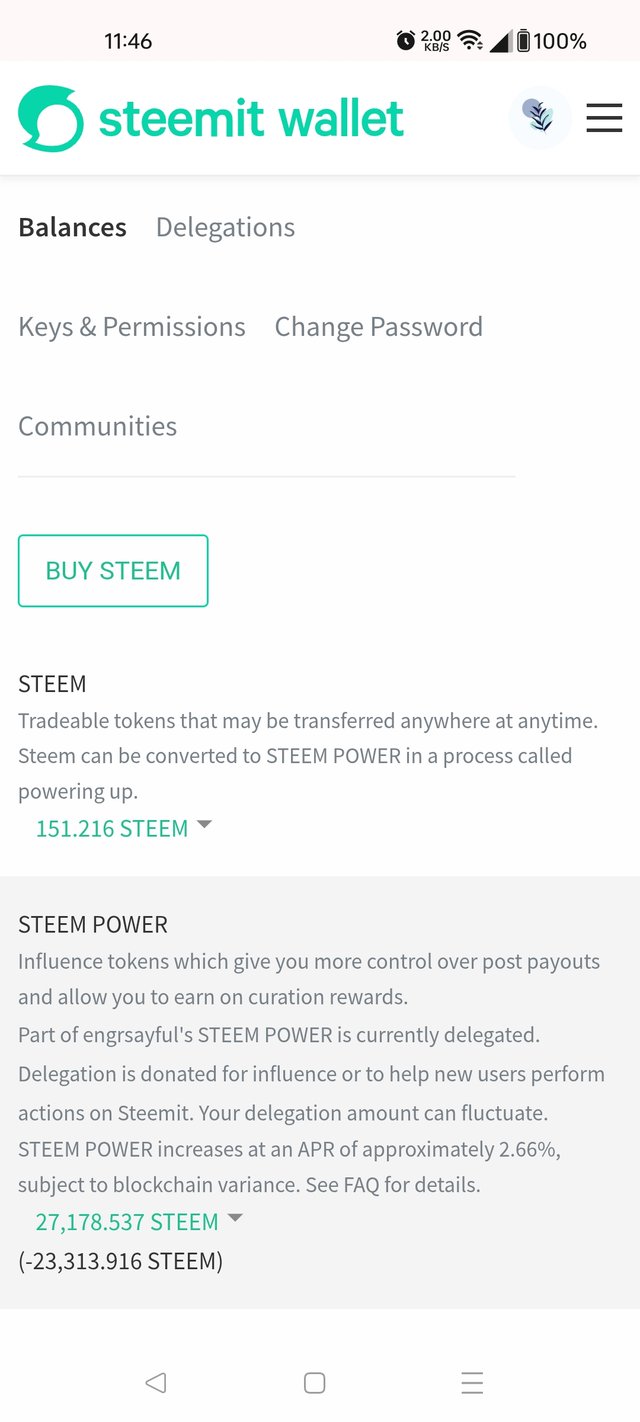This screenshot has width=640, height=1422.
Task: Go to the Communities tab
Action: (97, 426)
